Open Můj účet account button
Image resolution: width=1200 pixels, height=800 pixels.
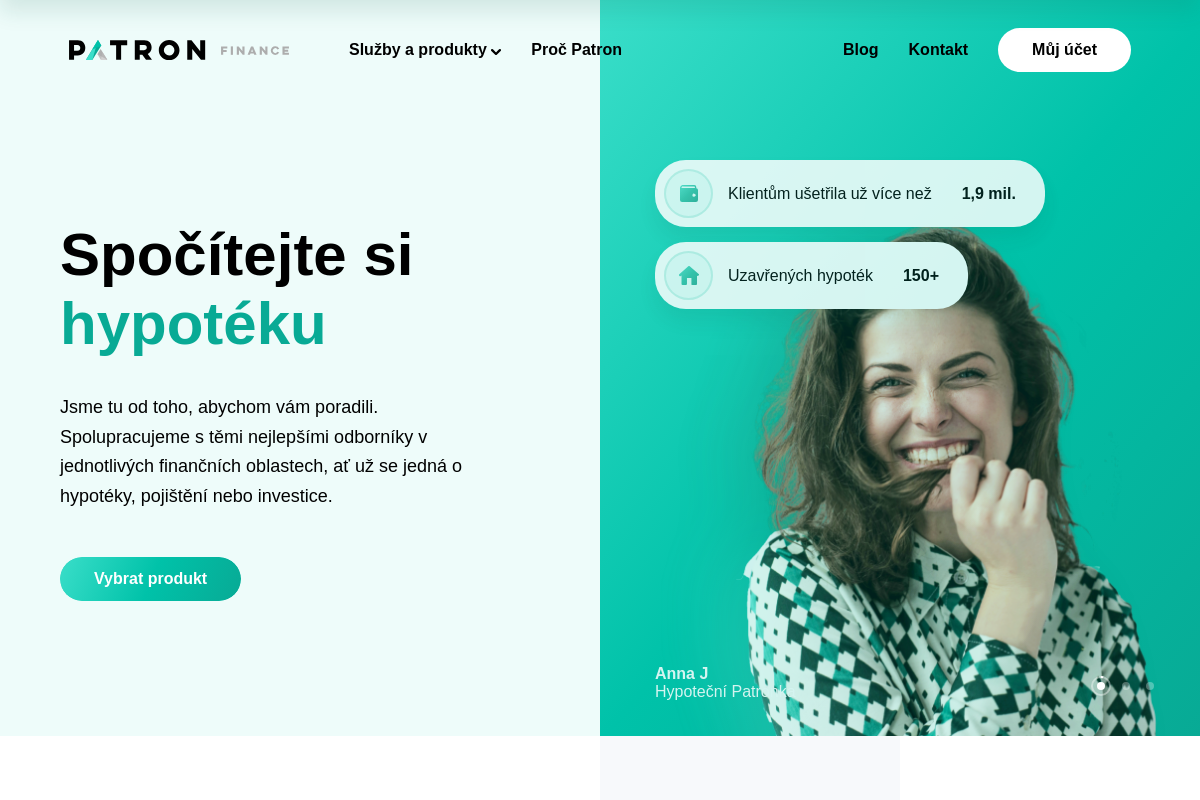click(1064, 50)
